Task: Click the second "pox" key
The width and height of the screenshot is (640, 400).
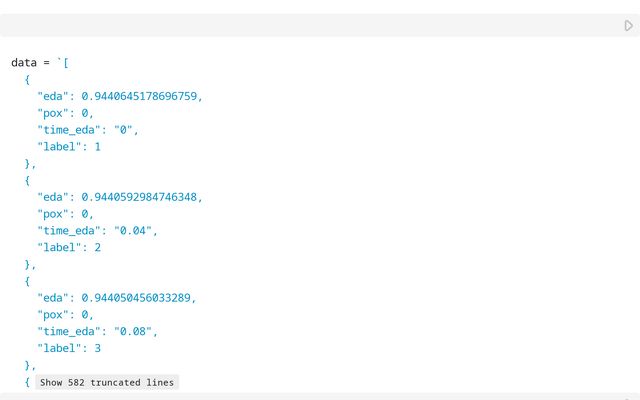Action: 53,214
